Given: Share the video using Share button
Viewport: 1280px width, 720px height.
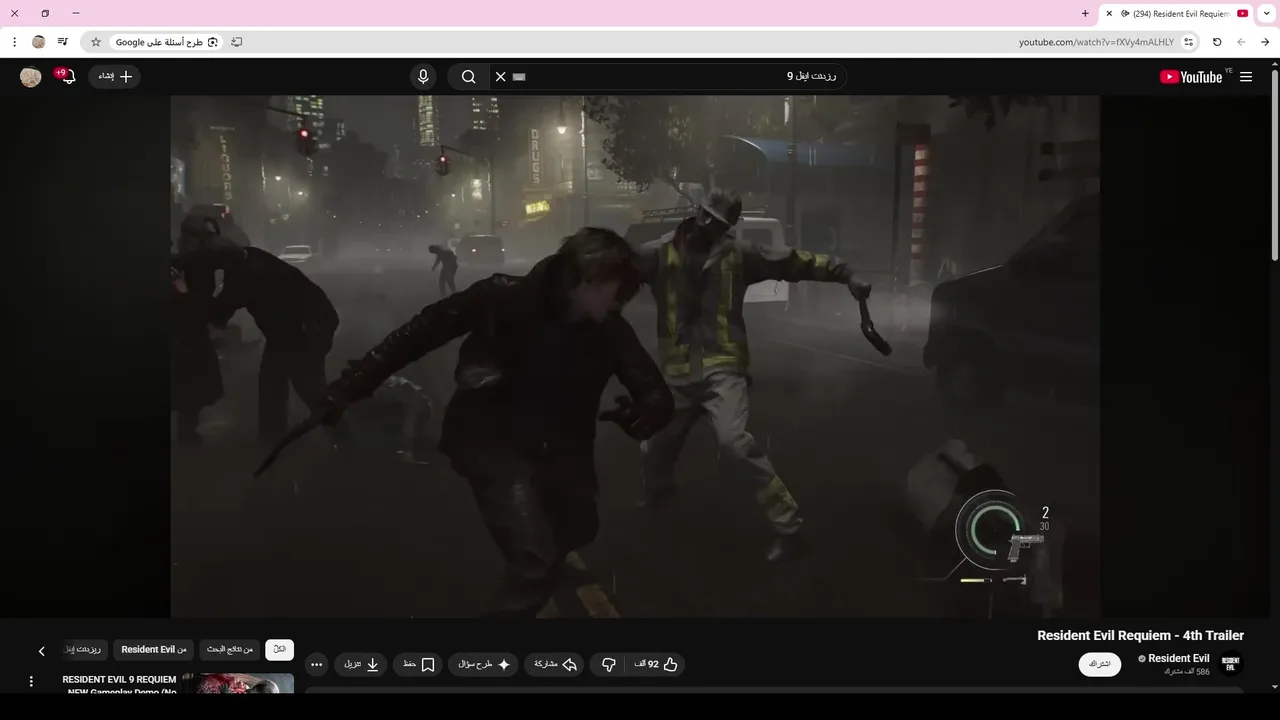Looking at the screenshot, I should point(555,664).
